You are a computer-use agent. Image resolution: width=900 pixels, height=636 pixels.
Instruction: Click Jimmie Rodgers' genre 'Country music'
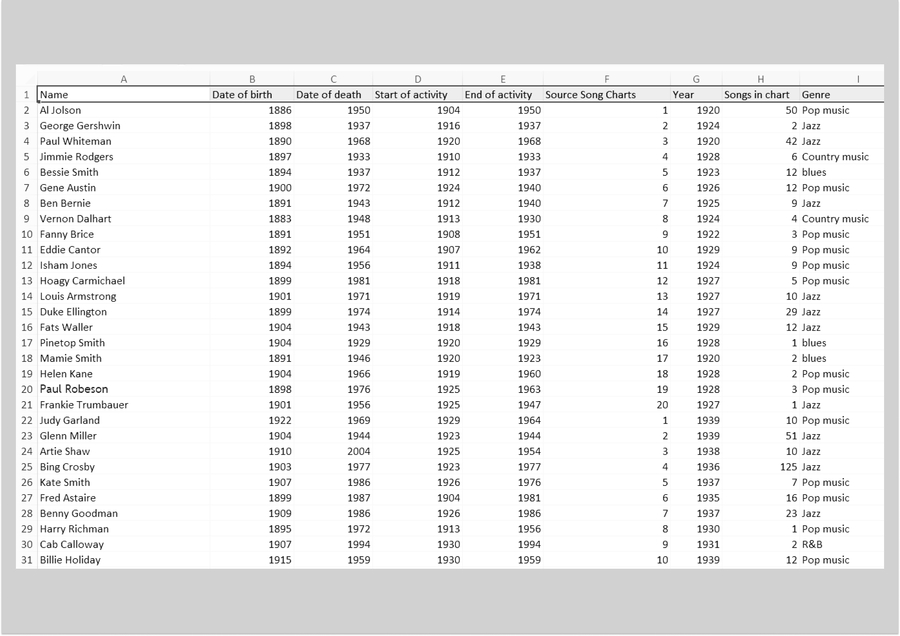click(x=842, y=157)
